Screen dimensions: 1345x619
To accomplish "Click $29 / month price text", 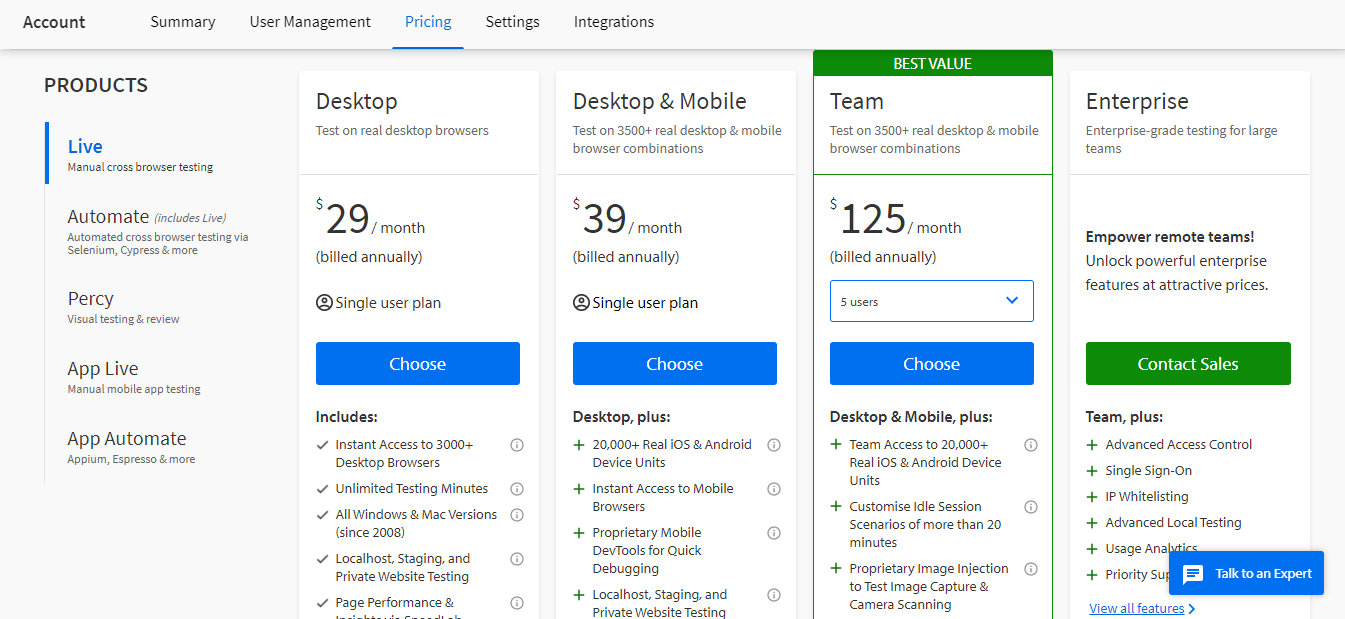I will tap(371, 218).
